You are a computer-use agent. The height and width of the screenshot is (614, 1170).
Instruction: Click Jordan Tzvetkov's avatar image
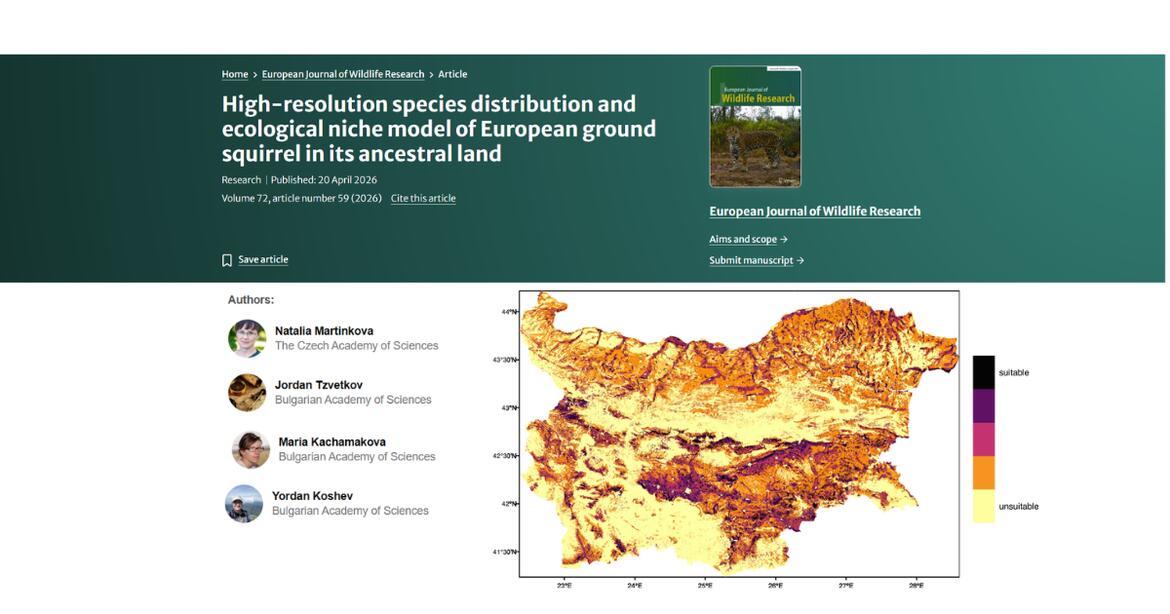[247, 392]
